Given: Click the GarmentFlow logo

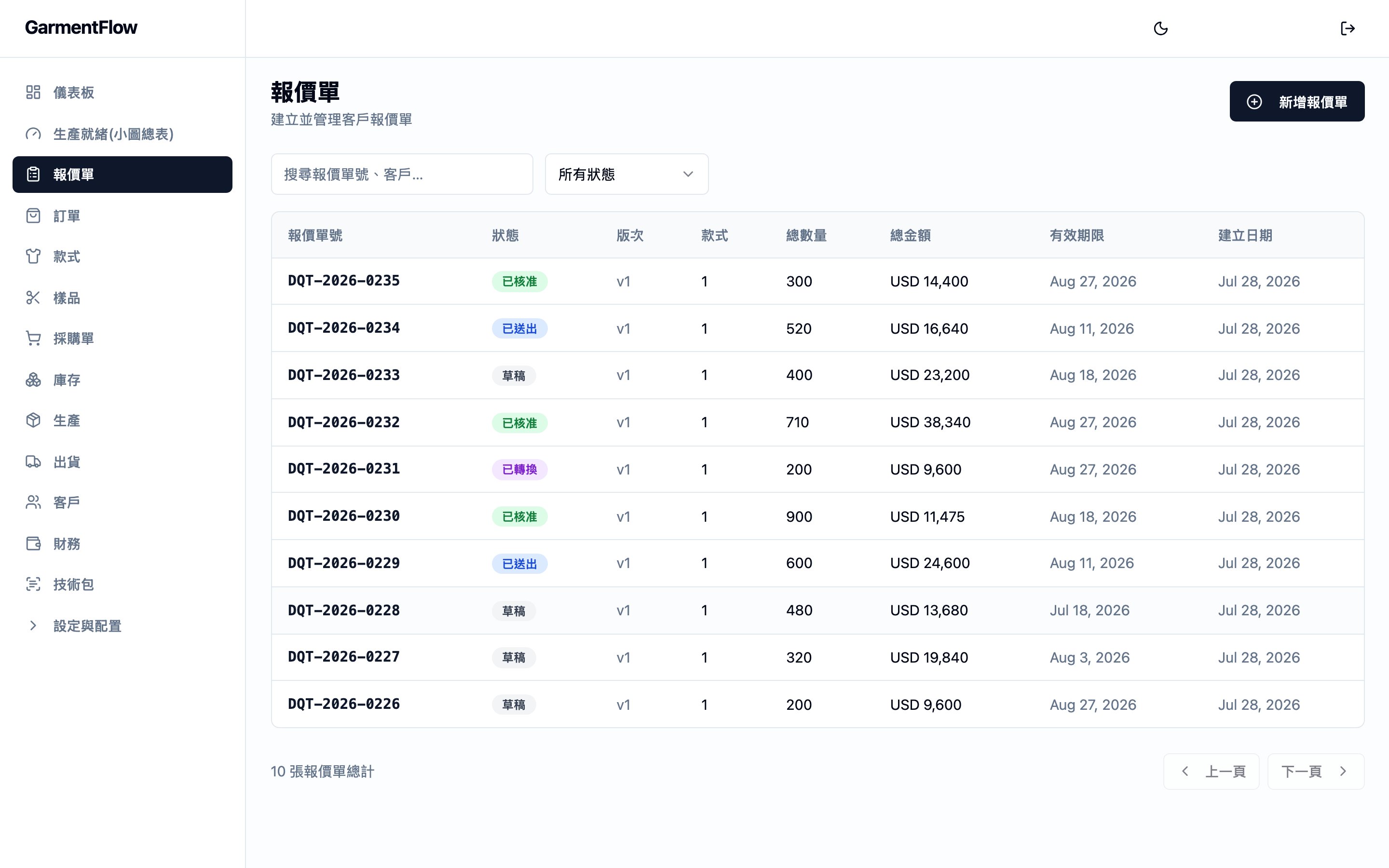Looking at the screenshot, I should click(x=81, y=27).
